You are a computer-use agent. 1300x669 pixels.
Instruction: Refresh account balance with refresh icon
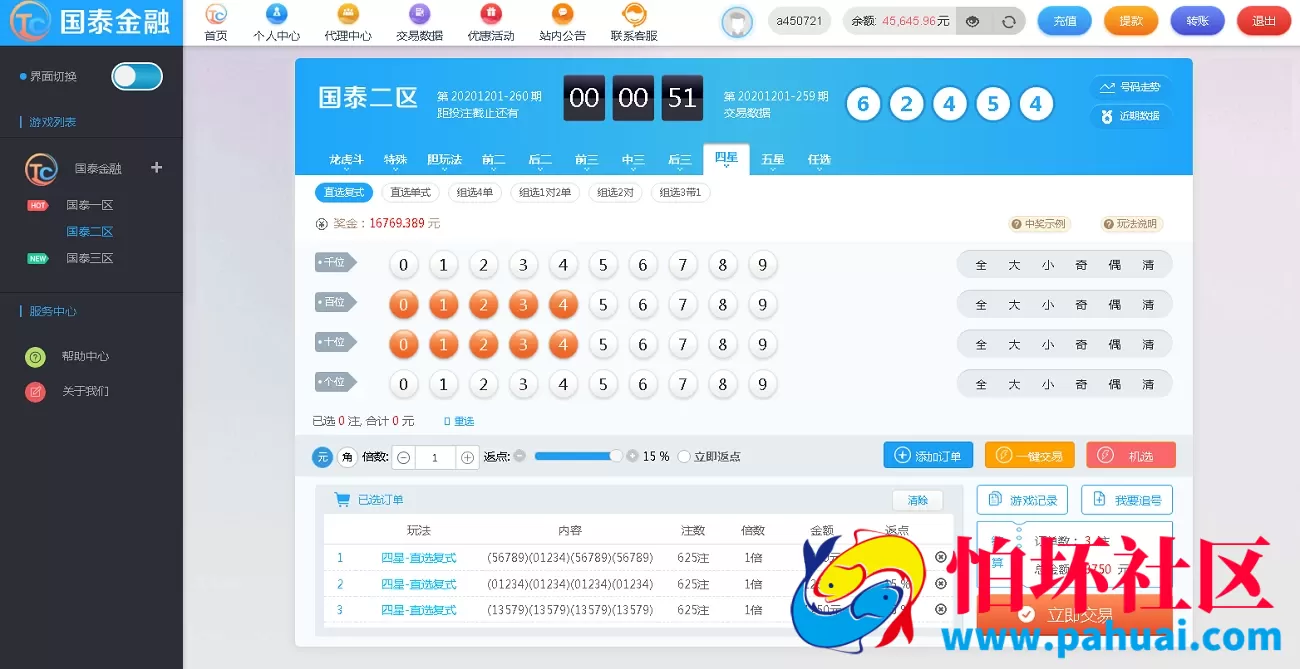point(1007,20)
